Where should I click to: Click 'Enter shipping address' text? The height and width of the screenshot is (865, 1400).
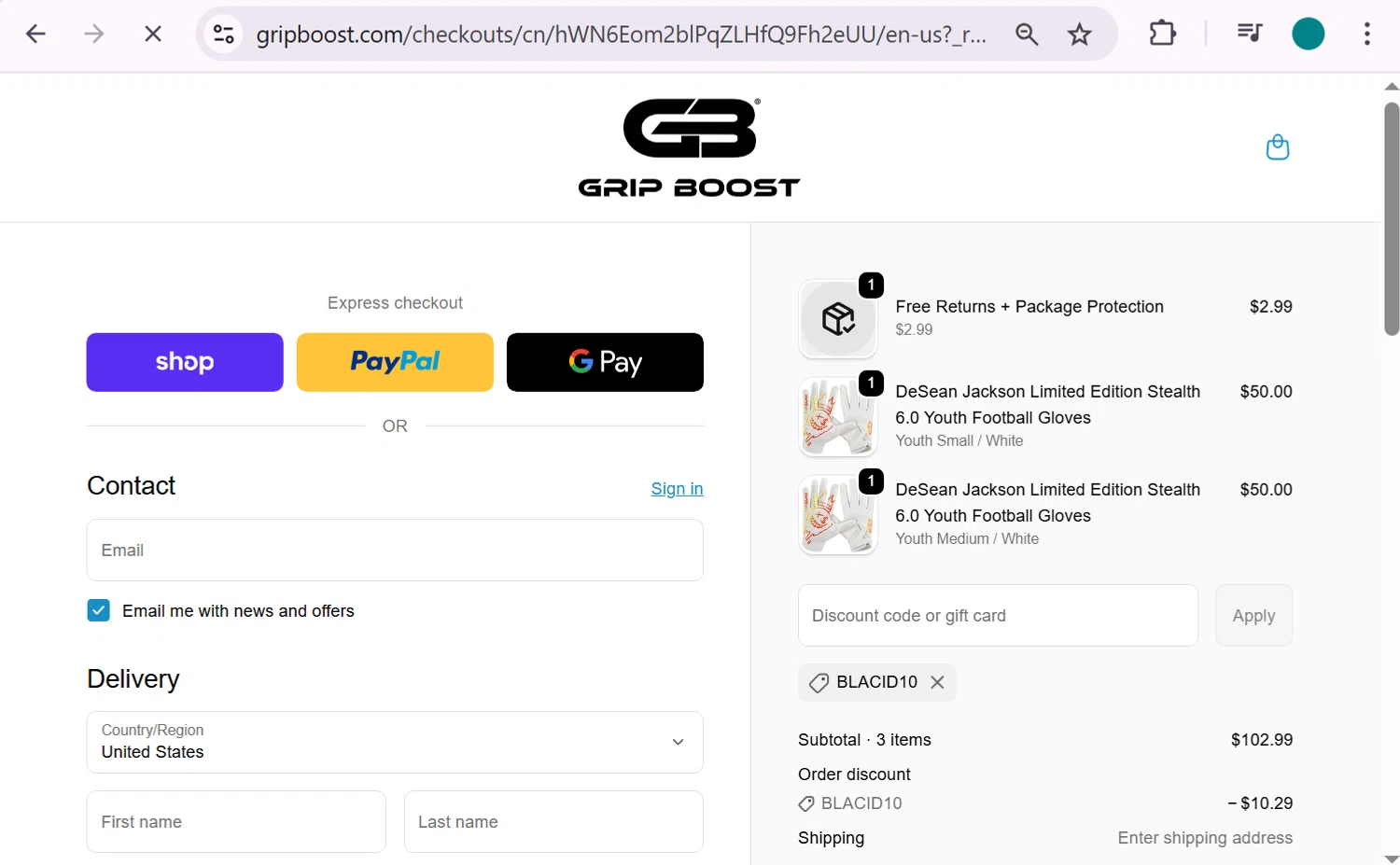[x=1205, y=838]
